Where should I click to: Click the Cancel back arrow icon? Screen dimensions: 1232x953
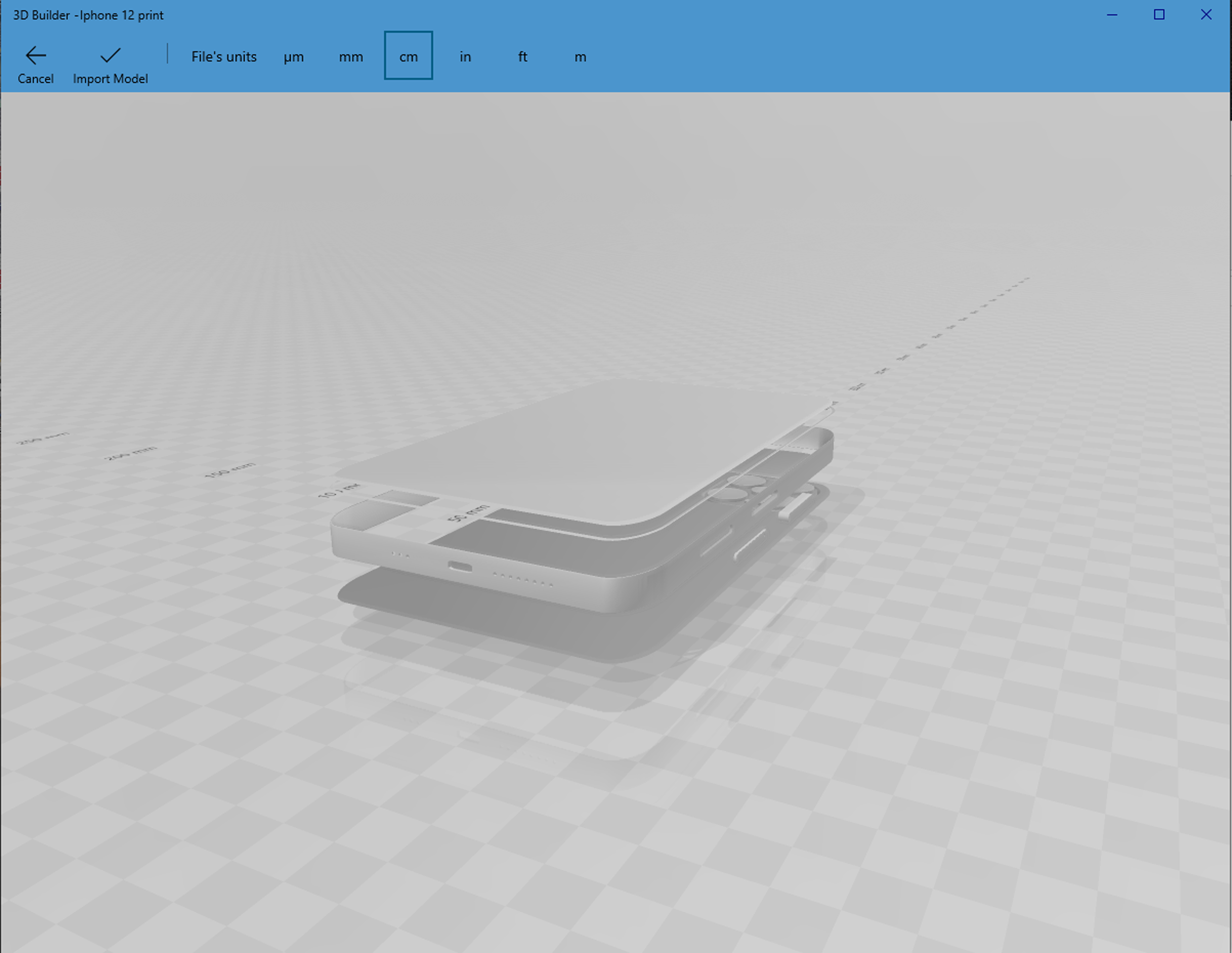tap(36, 55)
